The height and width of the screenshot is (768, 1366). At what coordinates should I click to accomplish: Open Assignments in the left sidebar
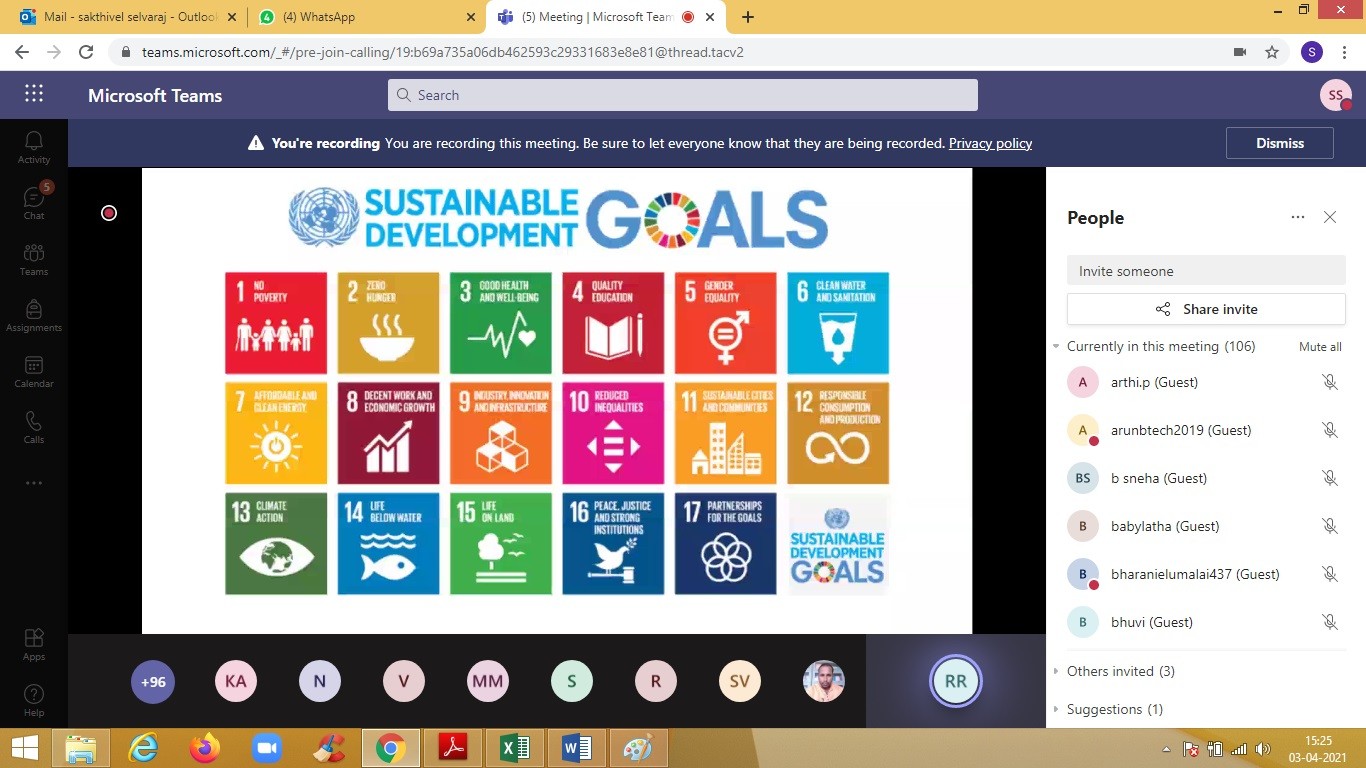tap(34, 314)
